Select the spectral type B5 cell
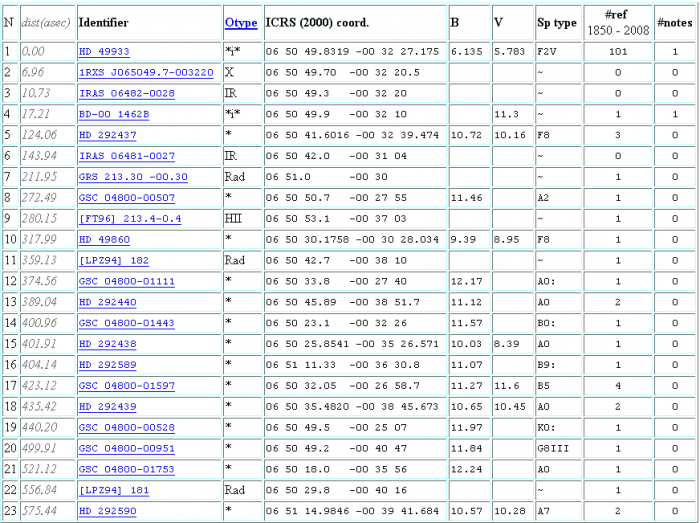Viewport: 700px width, 523px height. pyautogui.click(x=543, y=386)
